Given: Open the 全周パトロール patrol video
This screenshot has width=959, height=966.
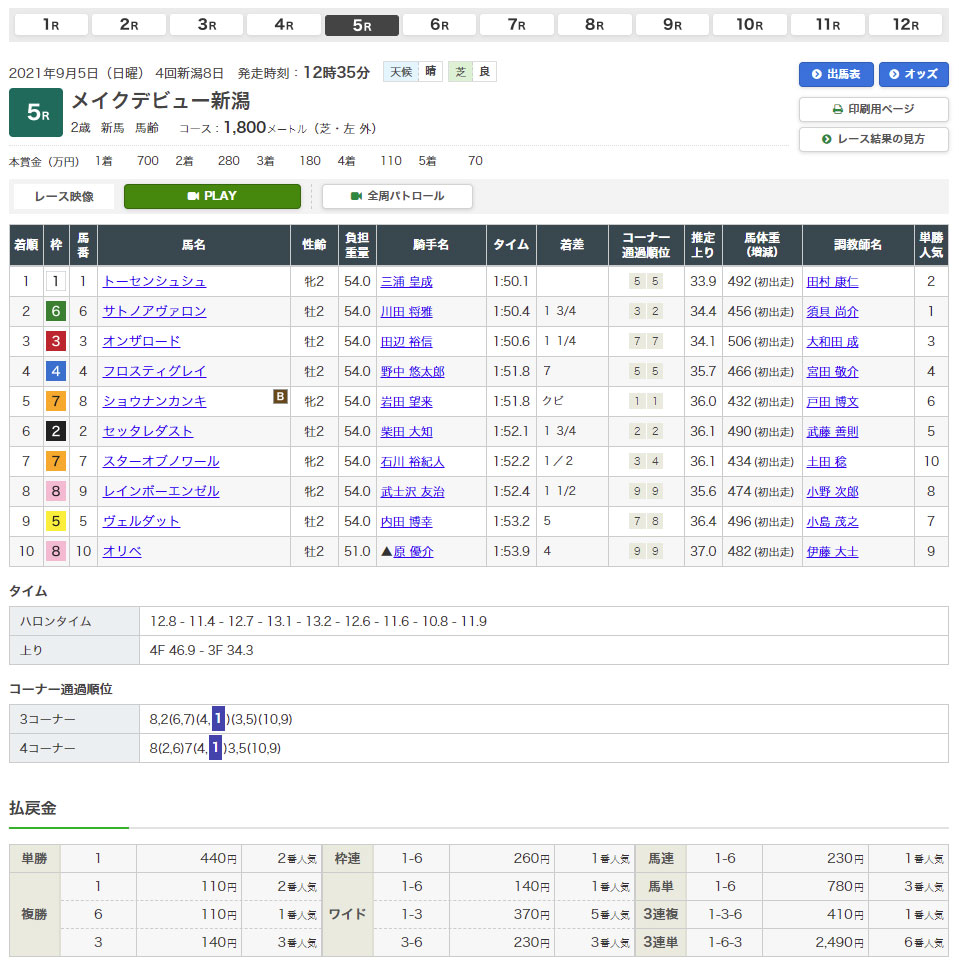Looking at the screenshot, I should [x=397, y=196].
